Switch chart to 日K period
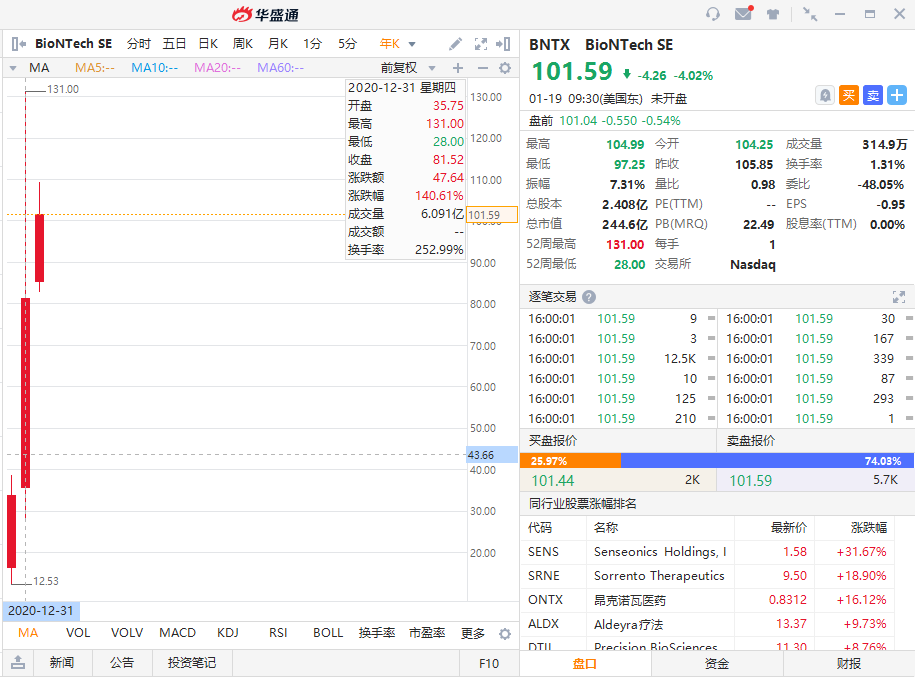 coord(208,44)
